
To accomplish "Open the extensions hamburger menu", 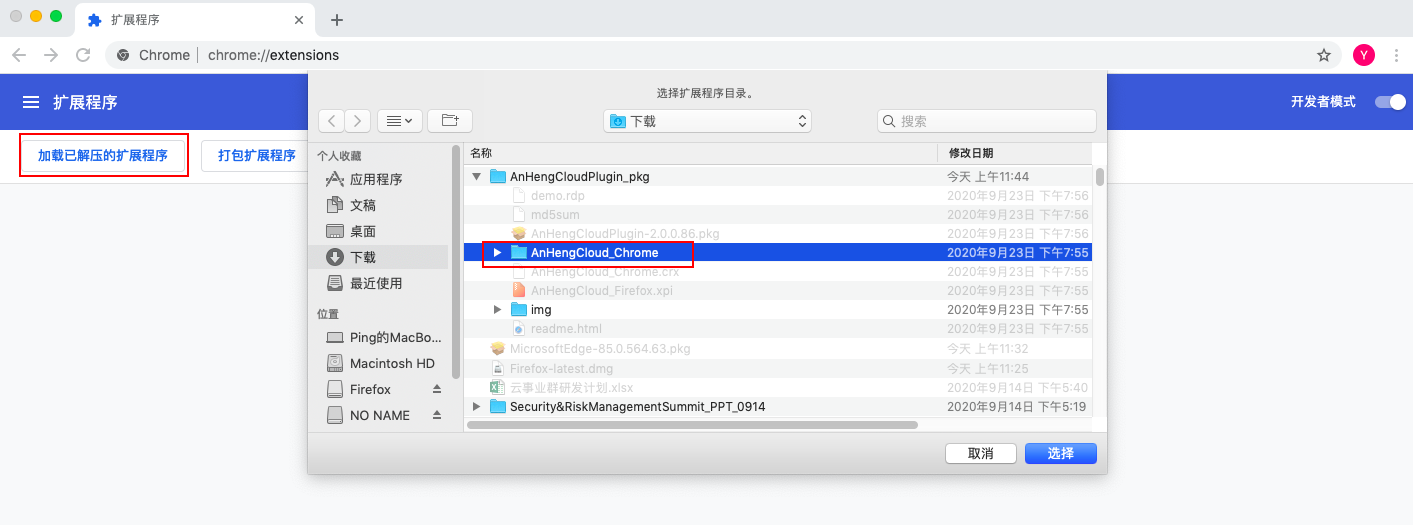I will (x=31, y=102).
